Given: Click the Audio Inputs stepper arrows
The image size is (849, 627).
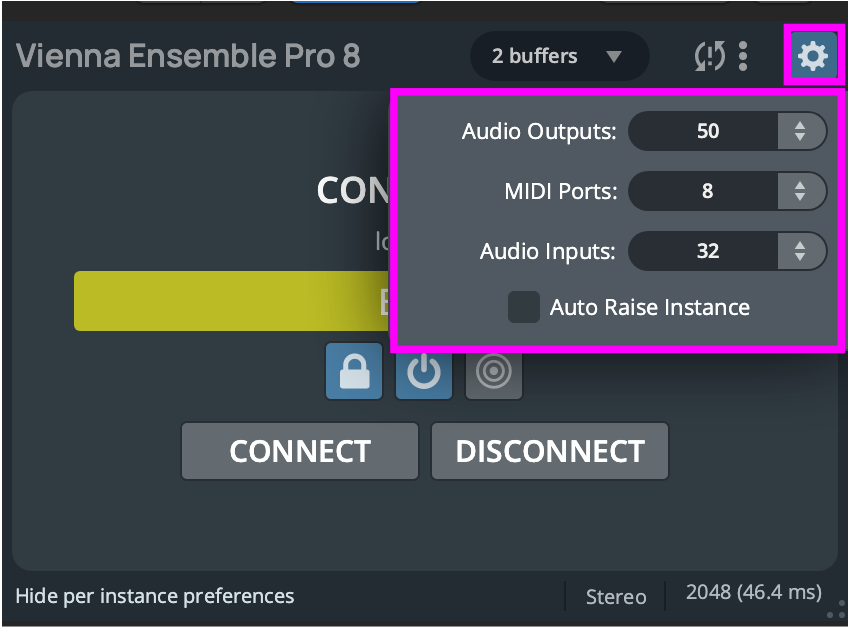Looking at the screenshot, I should pos(800,251).
